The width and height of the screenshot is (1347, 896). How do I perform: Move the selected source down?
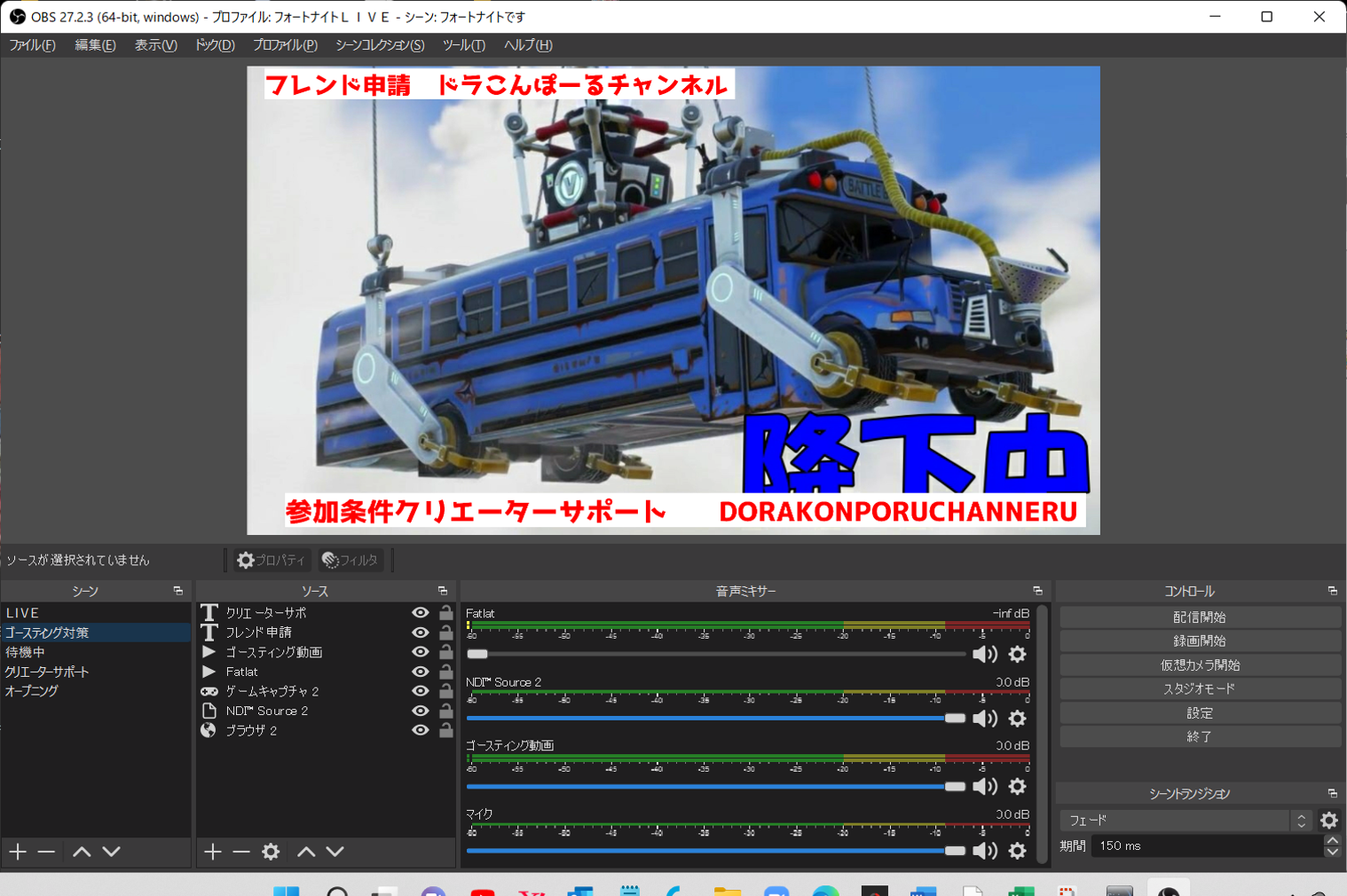(x=335, y=852)
